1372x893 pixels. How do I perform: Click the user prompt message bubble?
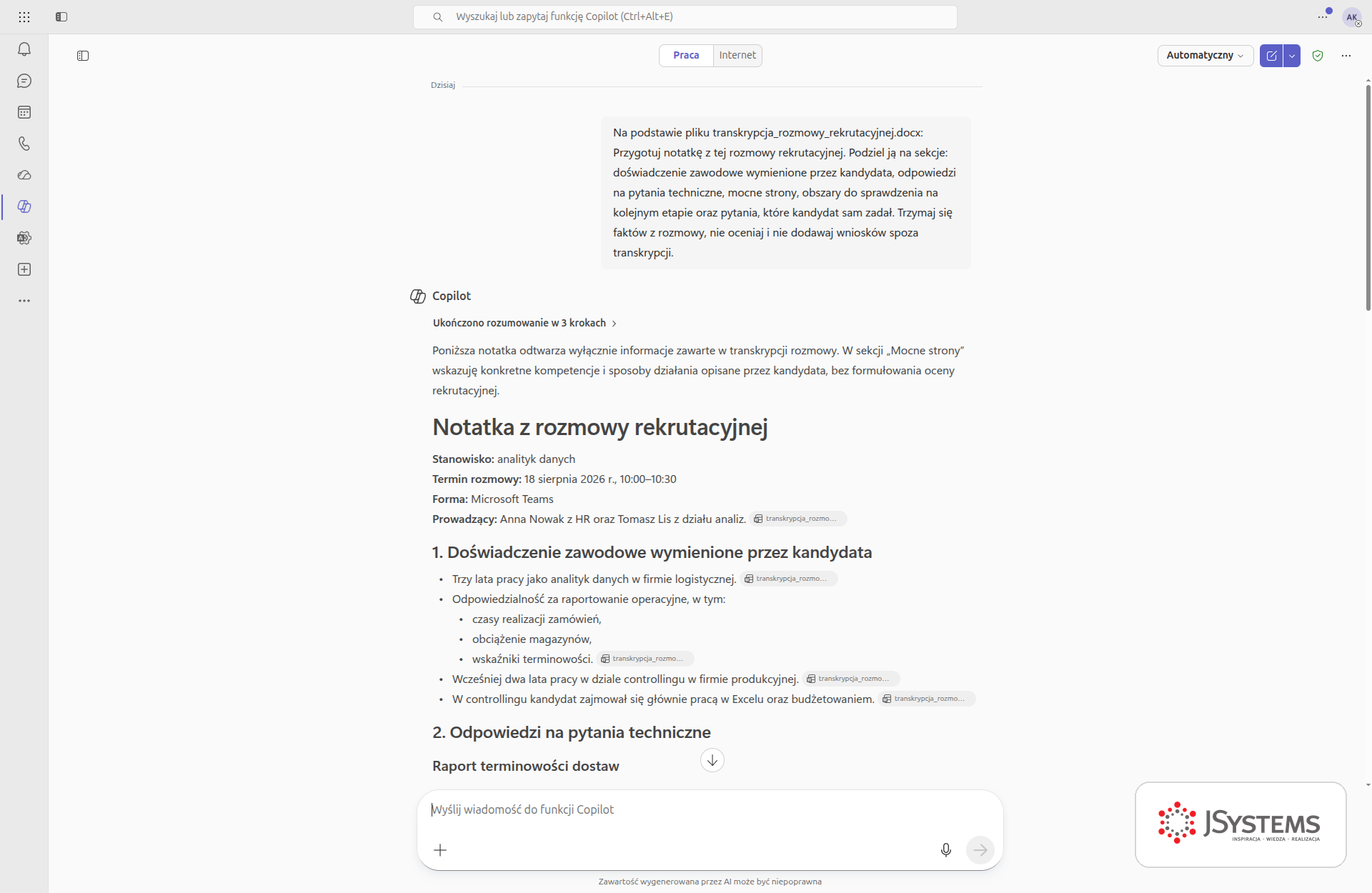pos(785,192)
